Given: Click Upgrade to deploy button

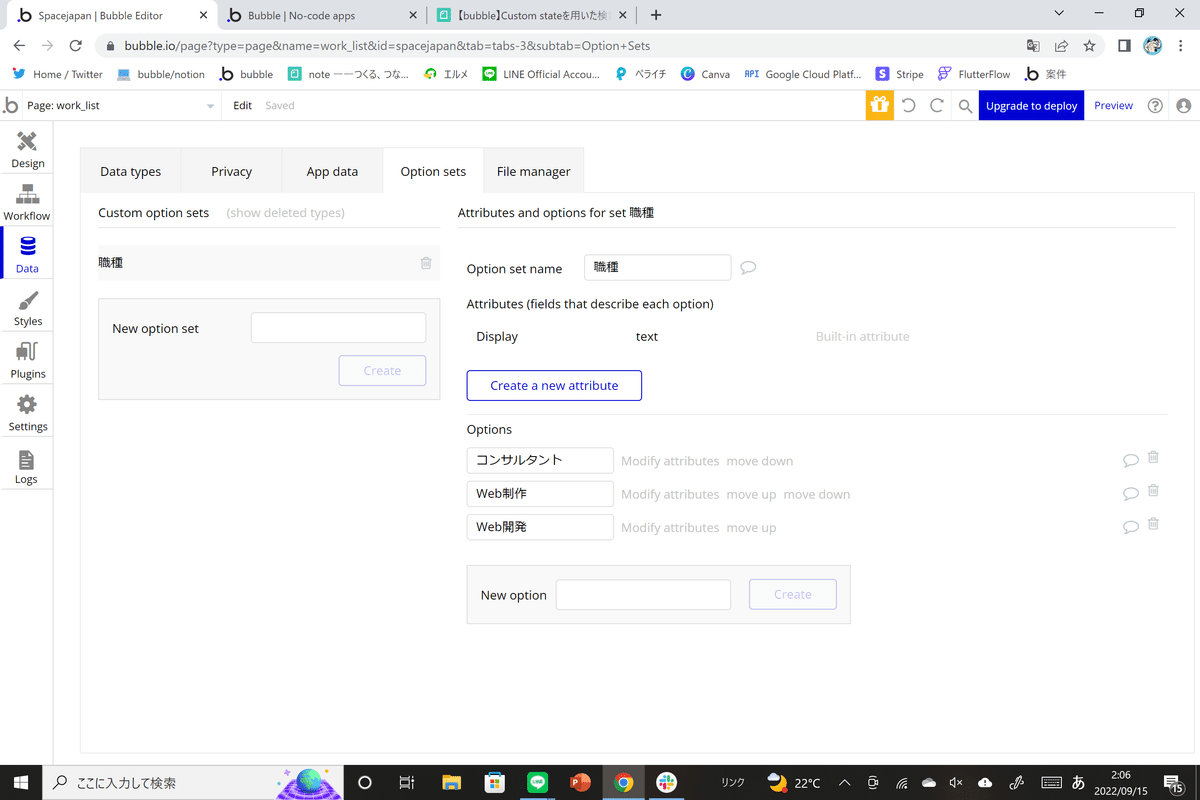Looking at the screenshot, I should 1031,105.
